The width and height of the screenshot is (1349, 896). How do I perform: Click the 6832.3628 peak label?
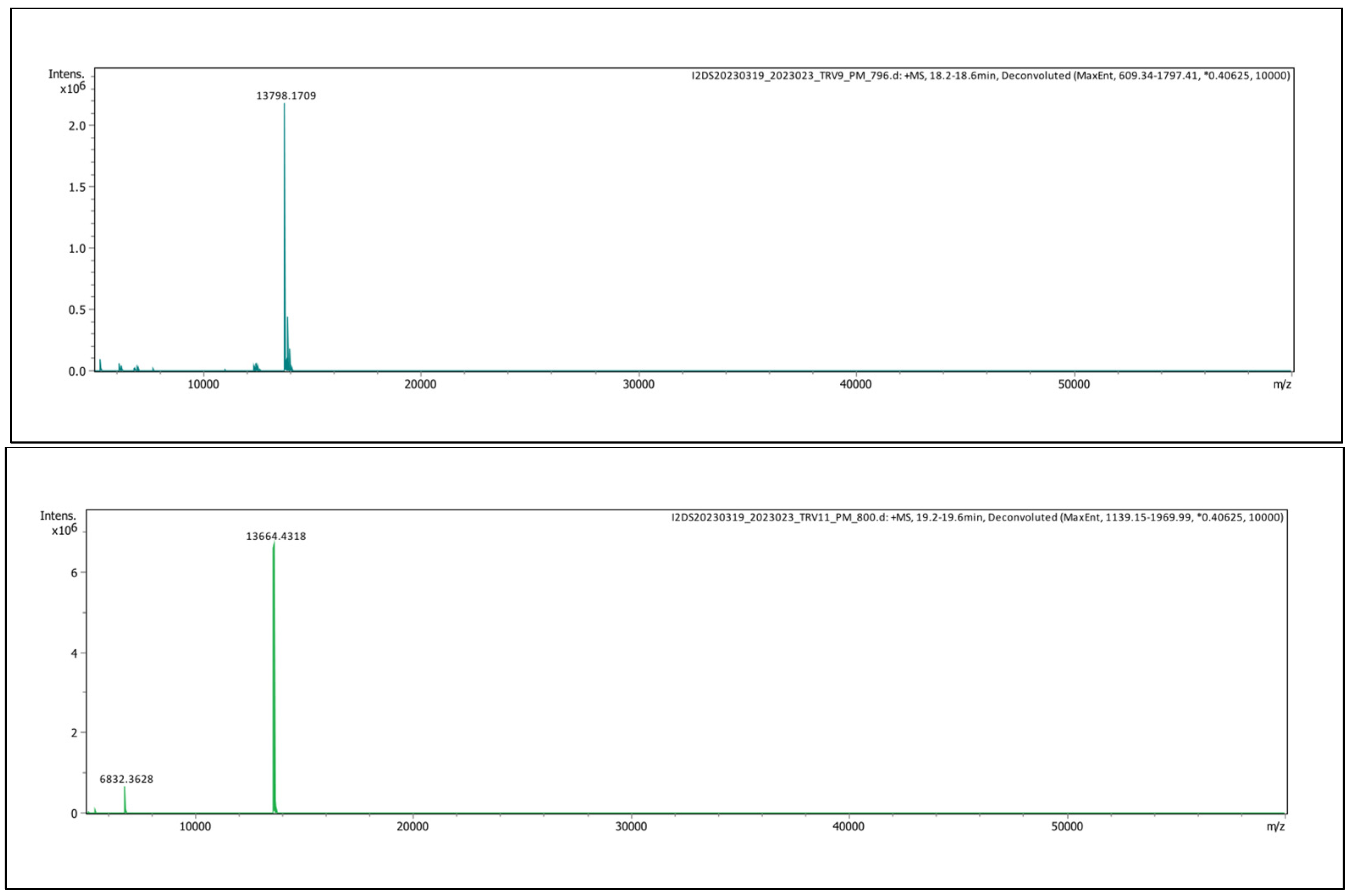[x=126, y=779]
